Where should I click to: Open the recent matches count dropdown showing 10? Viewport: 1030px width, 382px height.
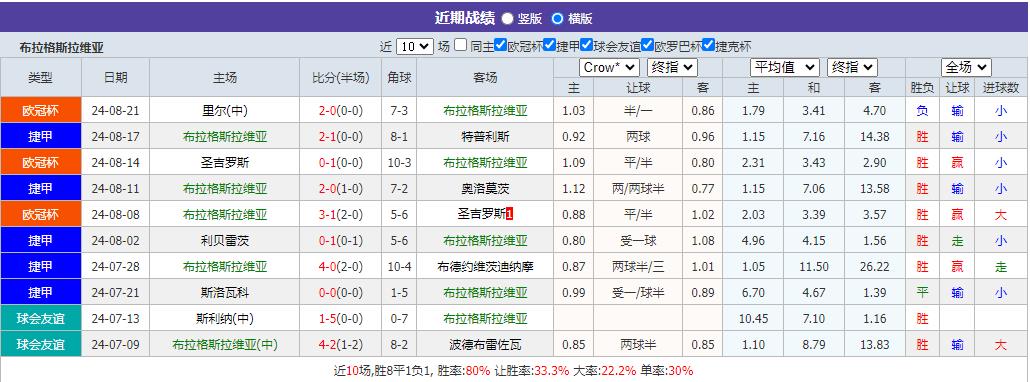(415, 47)
